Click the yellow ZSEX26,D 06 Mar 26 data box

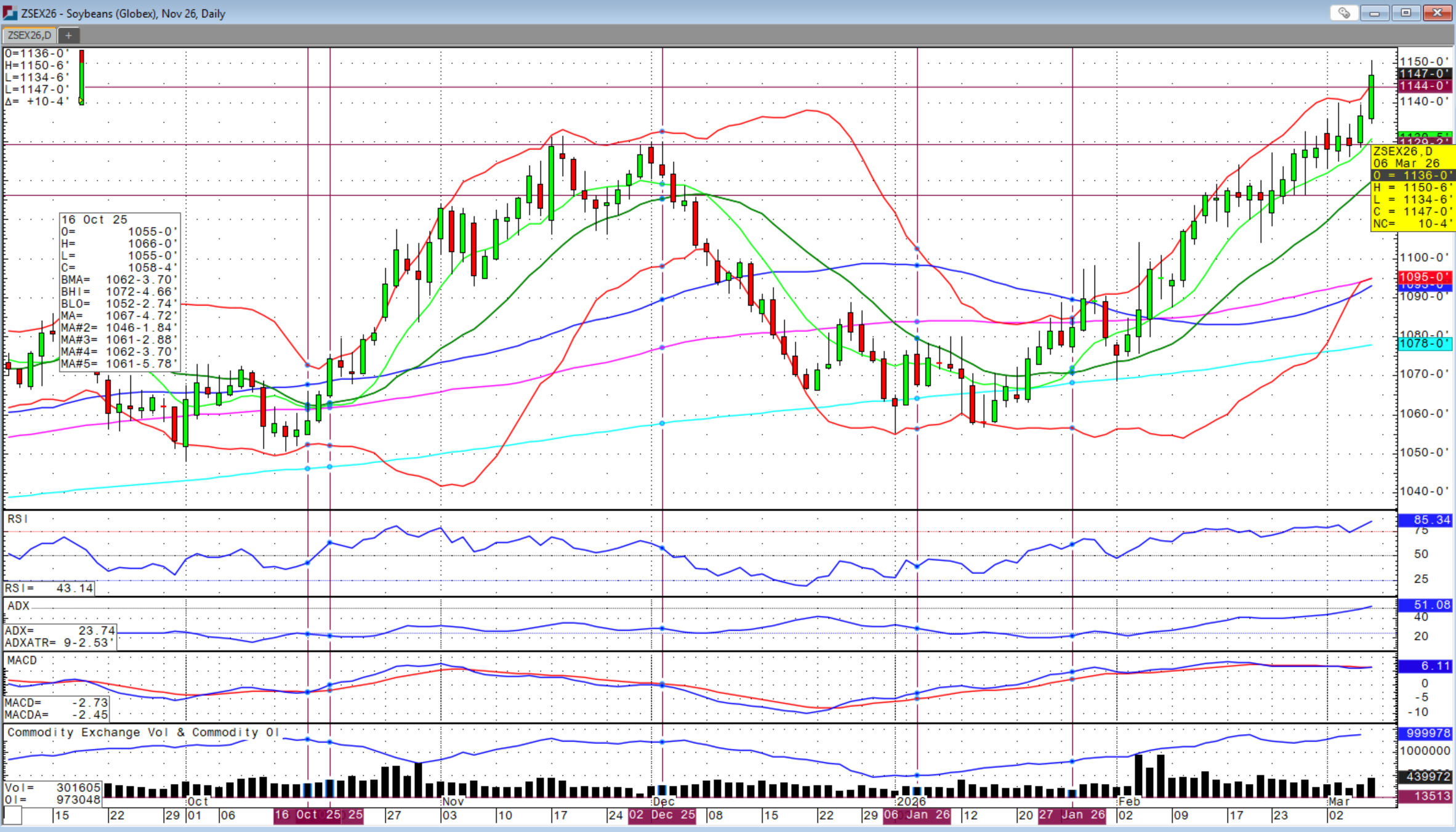pyautogui.click(x=1413, y=187)
